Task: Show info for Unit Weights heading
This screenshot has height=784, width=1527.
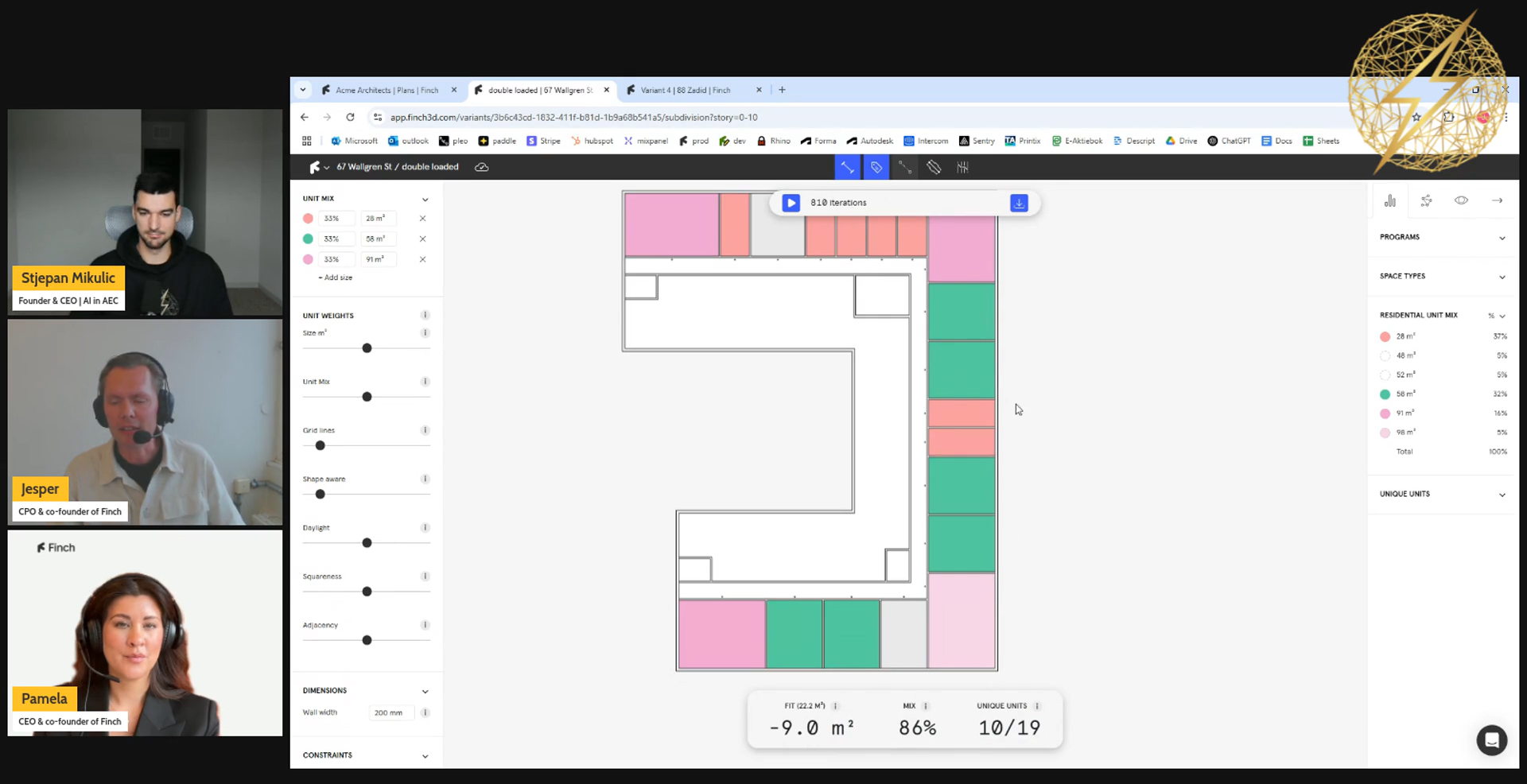Action: click(x=425, y=316)
